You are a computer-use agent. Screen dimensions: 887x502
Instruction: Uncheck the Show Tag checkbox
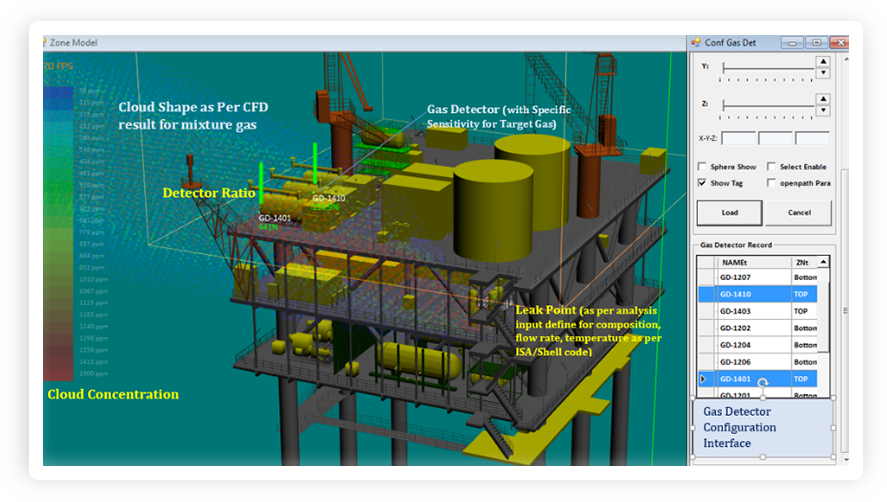click(702, 183)
